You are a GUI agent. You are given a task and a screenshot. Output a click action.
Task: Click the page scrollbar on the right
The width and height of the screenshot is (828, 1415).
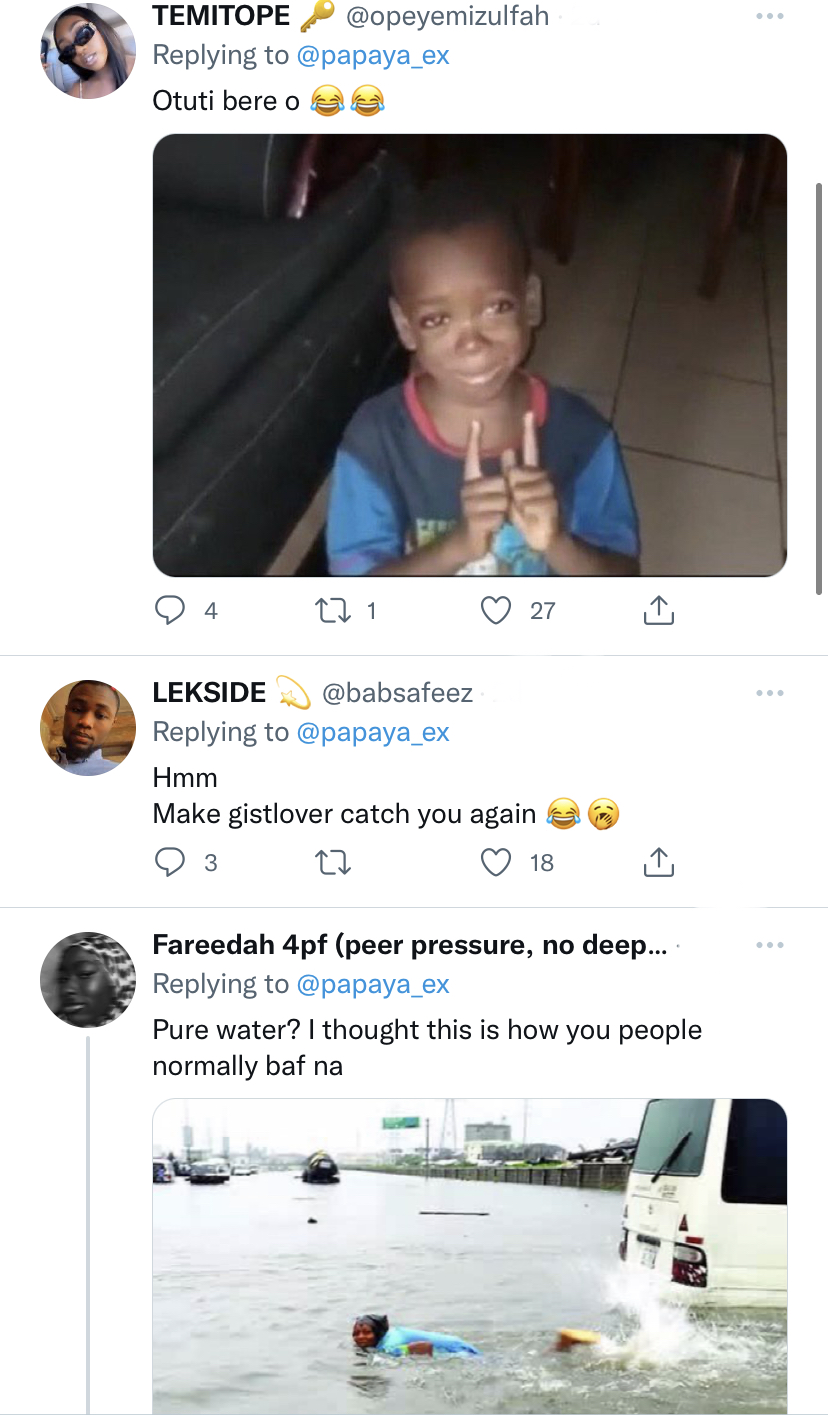coord(821,390)
